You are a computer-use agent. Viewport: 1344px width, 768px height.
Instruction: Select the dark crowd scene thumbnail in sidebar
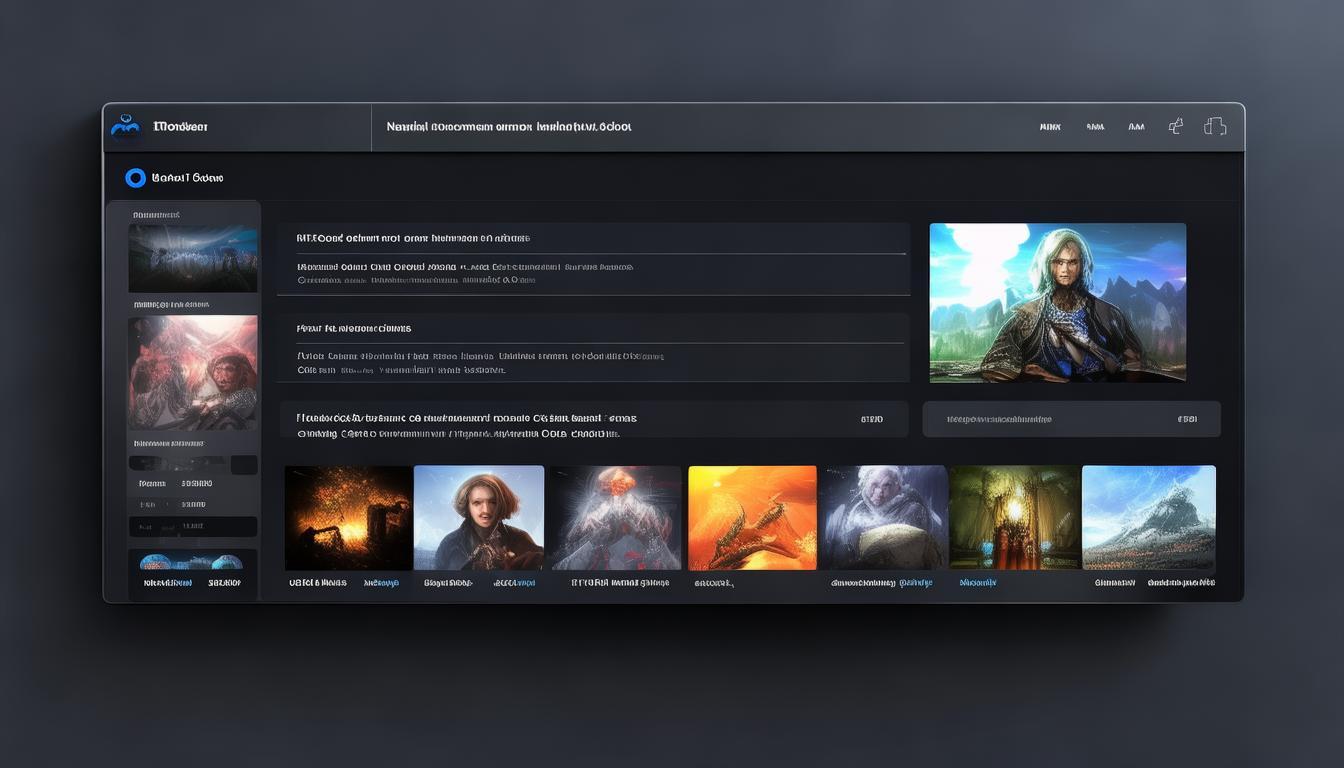192,258
